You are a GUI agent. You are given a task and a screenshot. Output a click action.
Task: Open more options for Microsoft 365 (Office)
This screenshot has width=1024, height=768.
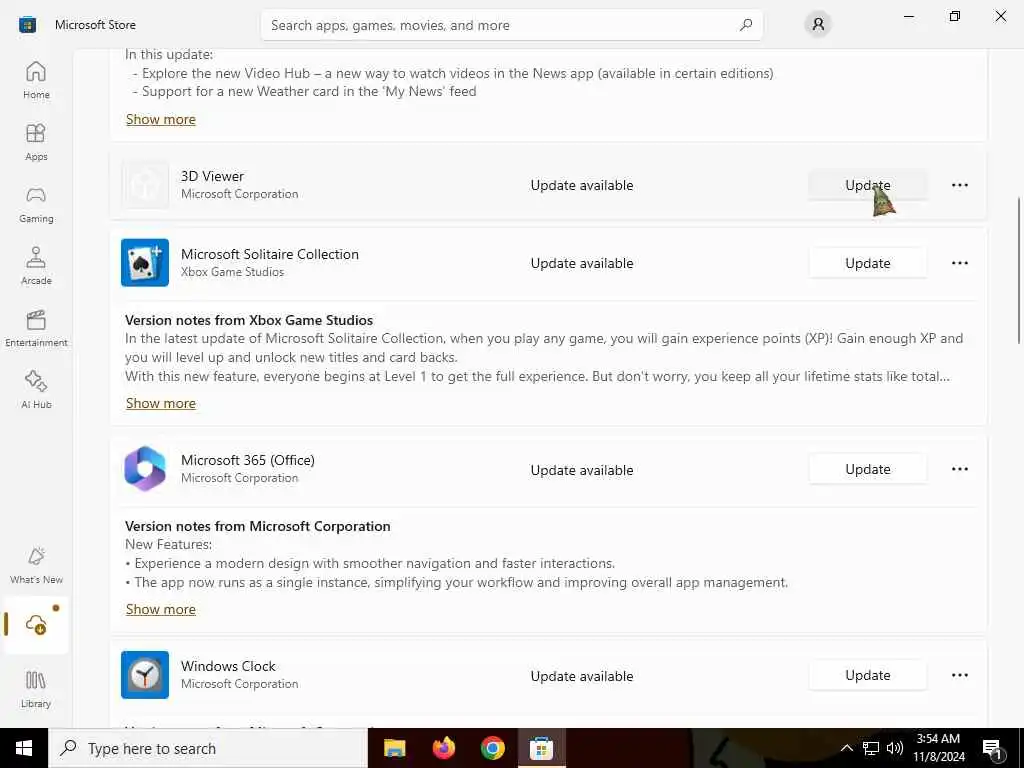coord(959,469)
